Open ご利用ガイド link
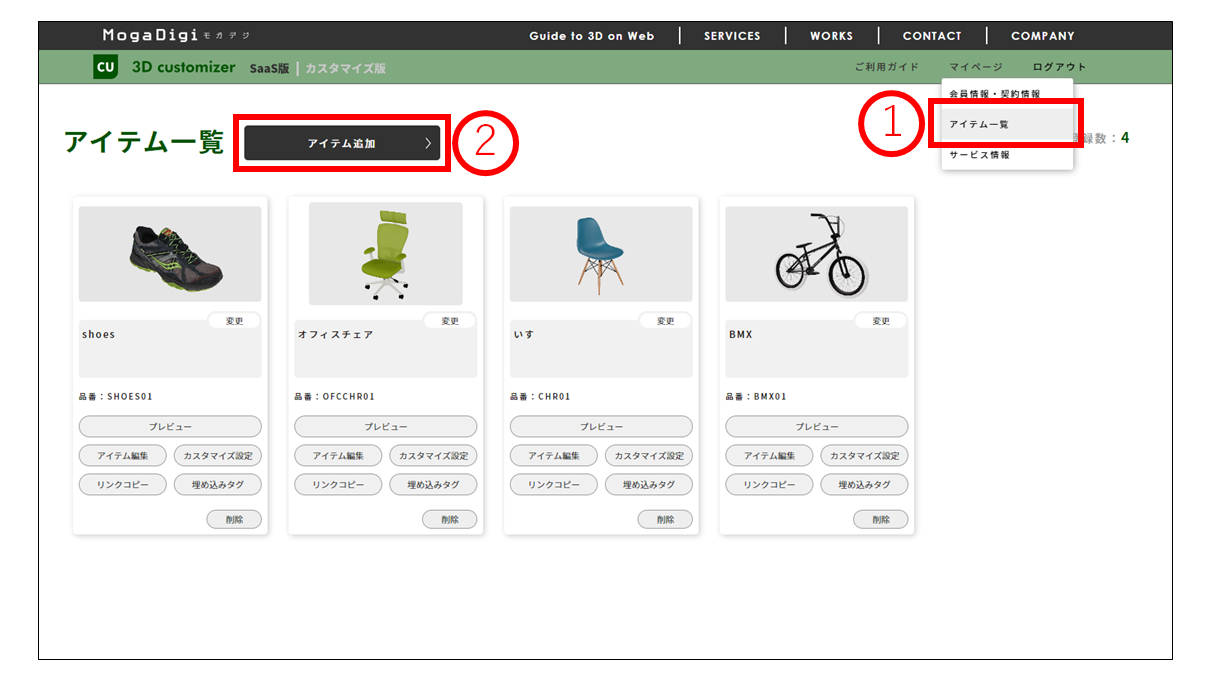 point(886,67)
